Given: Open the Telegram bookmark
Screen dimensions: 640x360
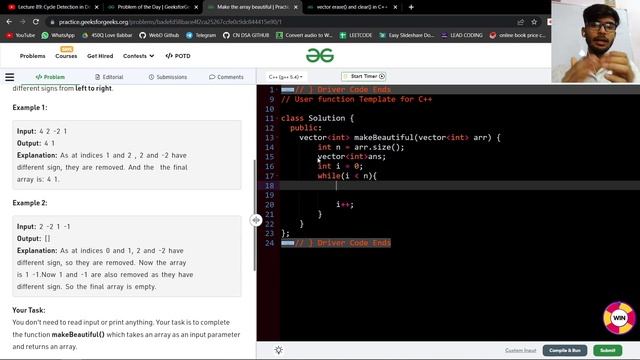Looking at the screenshot, I should tap(201, 36).
